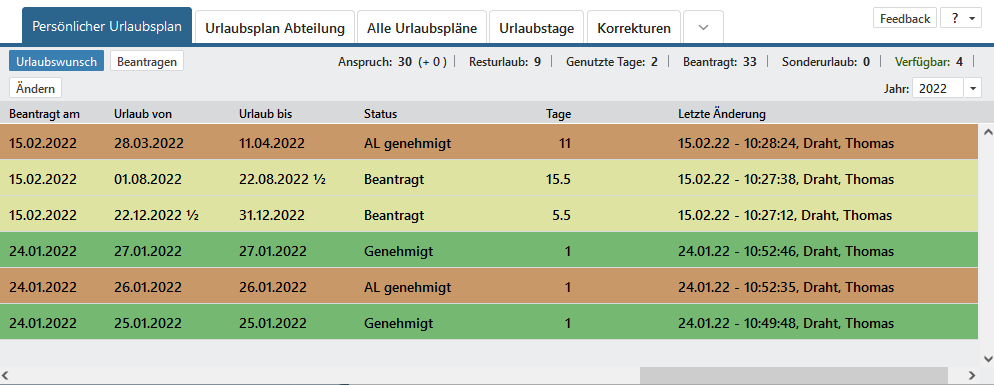
Task: Click the horizontal scrollbar left arrow
Action: tap(6, 375)
